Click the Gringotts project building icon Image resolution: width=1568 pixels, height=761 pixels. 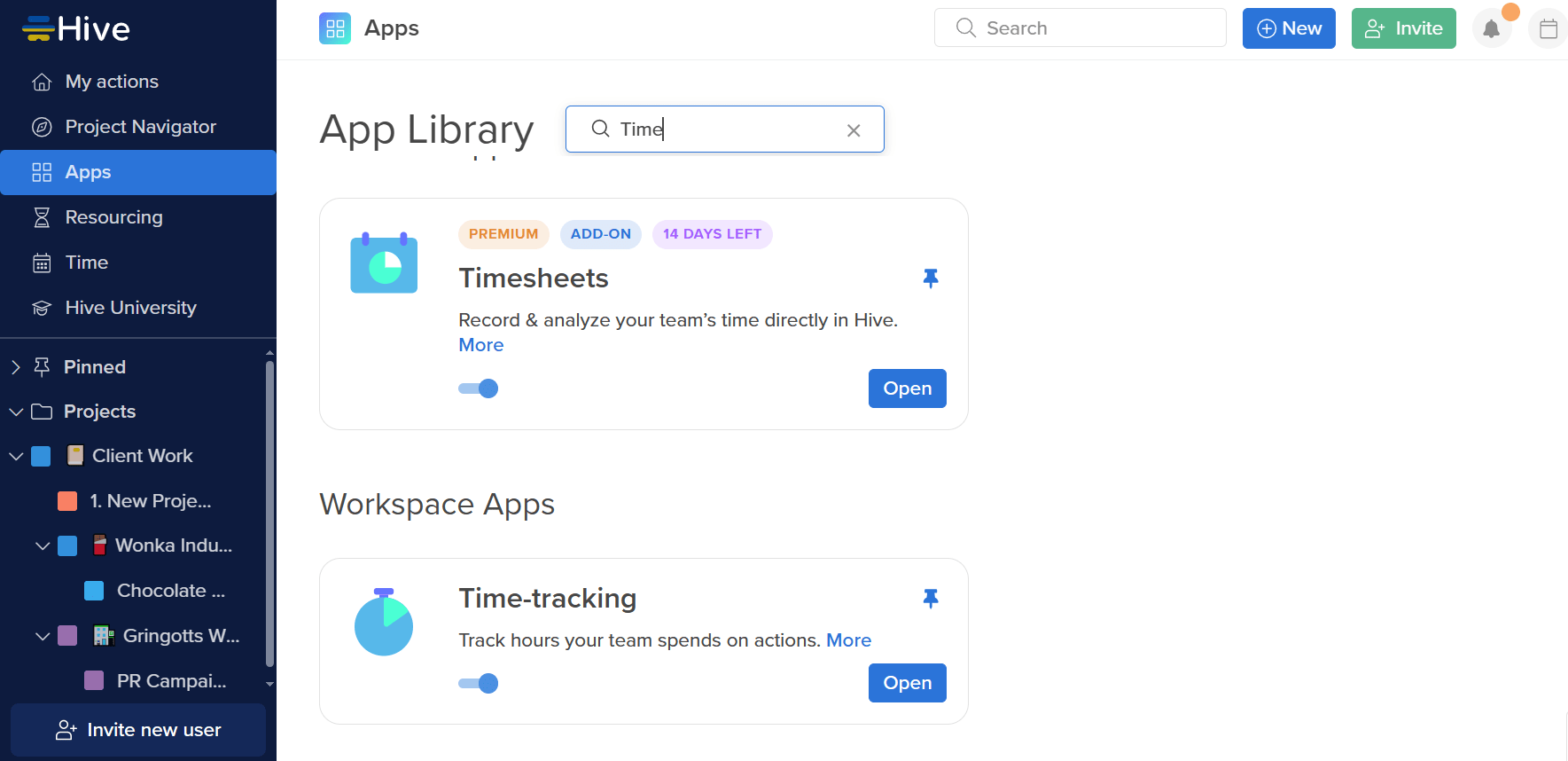[x=104, y=636]
